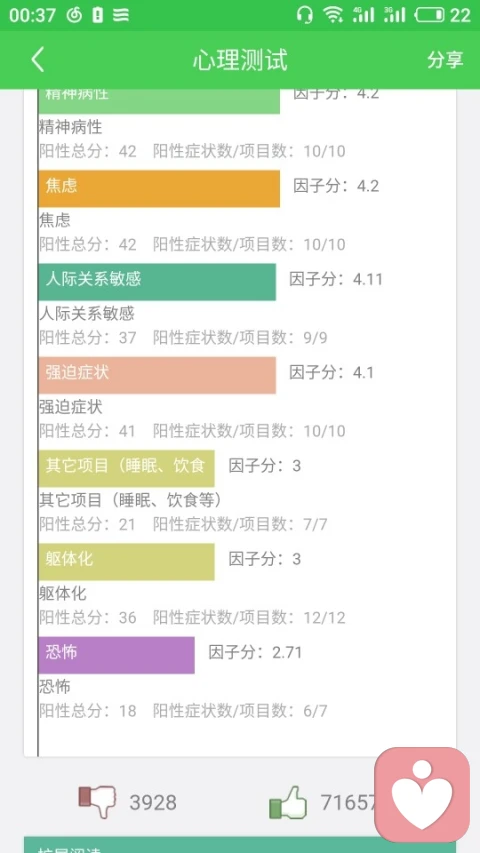Select the yellow 躯体化 bar
The width and height of the screenshot is (480, 853).
pos(126,561)
